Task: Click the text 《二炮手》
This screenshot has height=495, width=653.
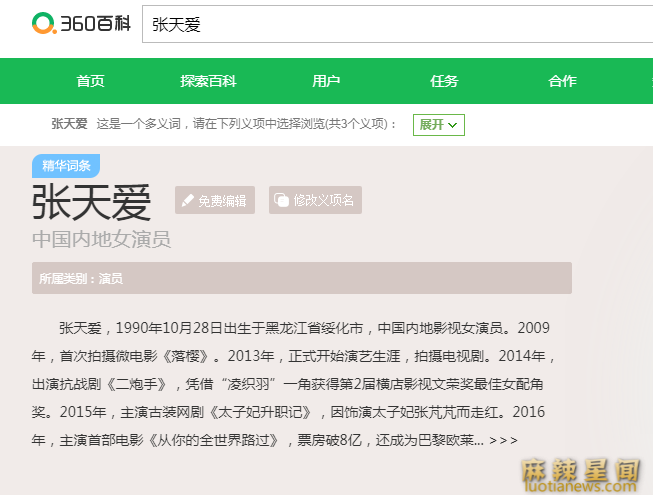Action: [138, 384]
